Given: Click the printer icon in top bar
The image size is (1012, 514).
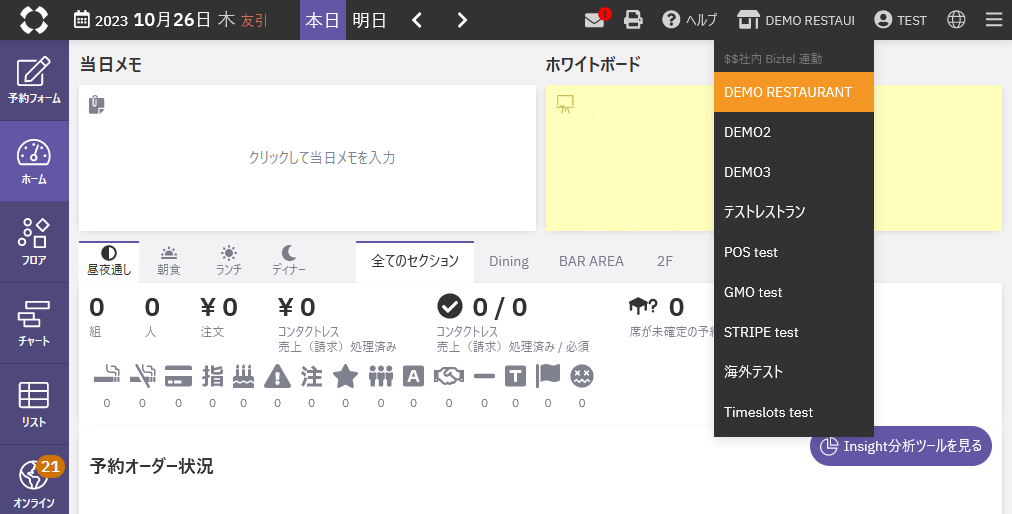Looking at the screenshot, I should click(x=633, y=20).
